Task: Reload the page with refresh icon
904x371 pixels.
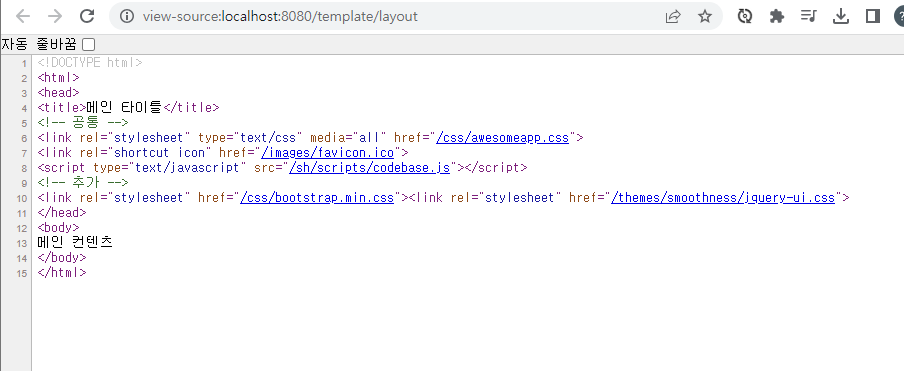Action: (87, 16)
